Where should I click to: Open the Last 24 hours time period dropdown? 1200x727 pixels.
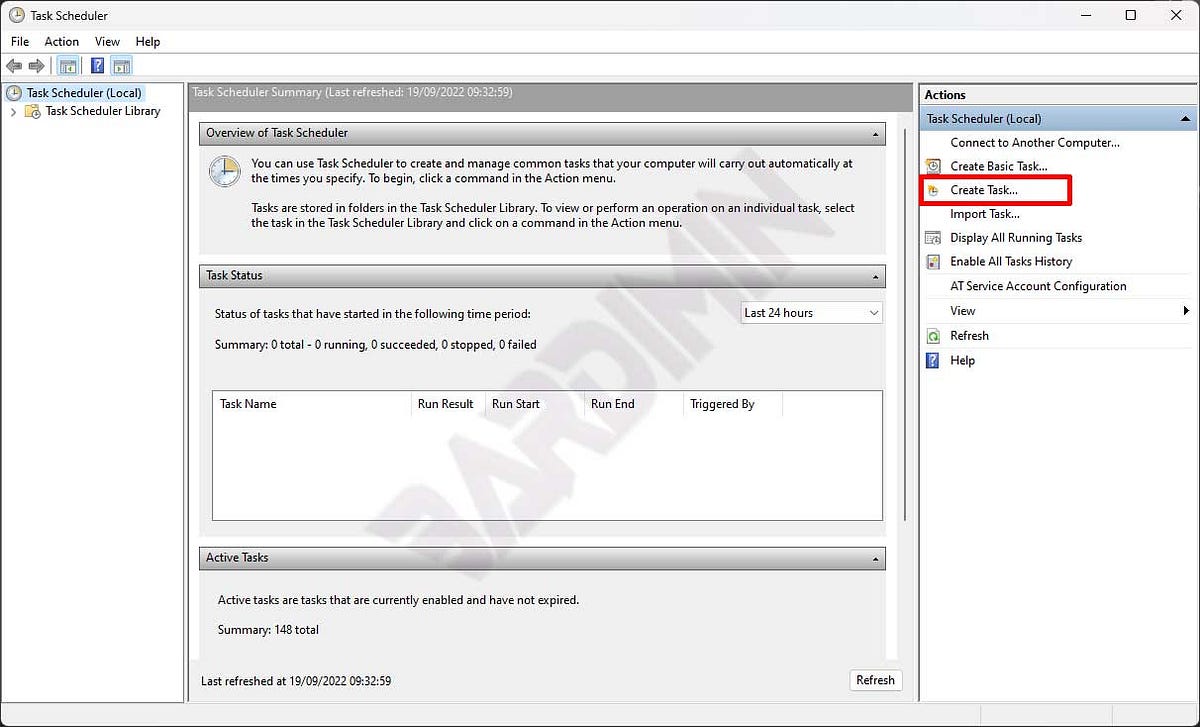click(x=875, y=312)
